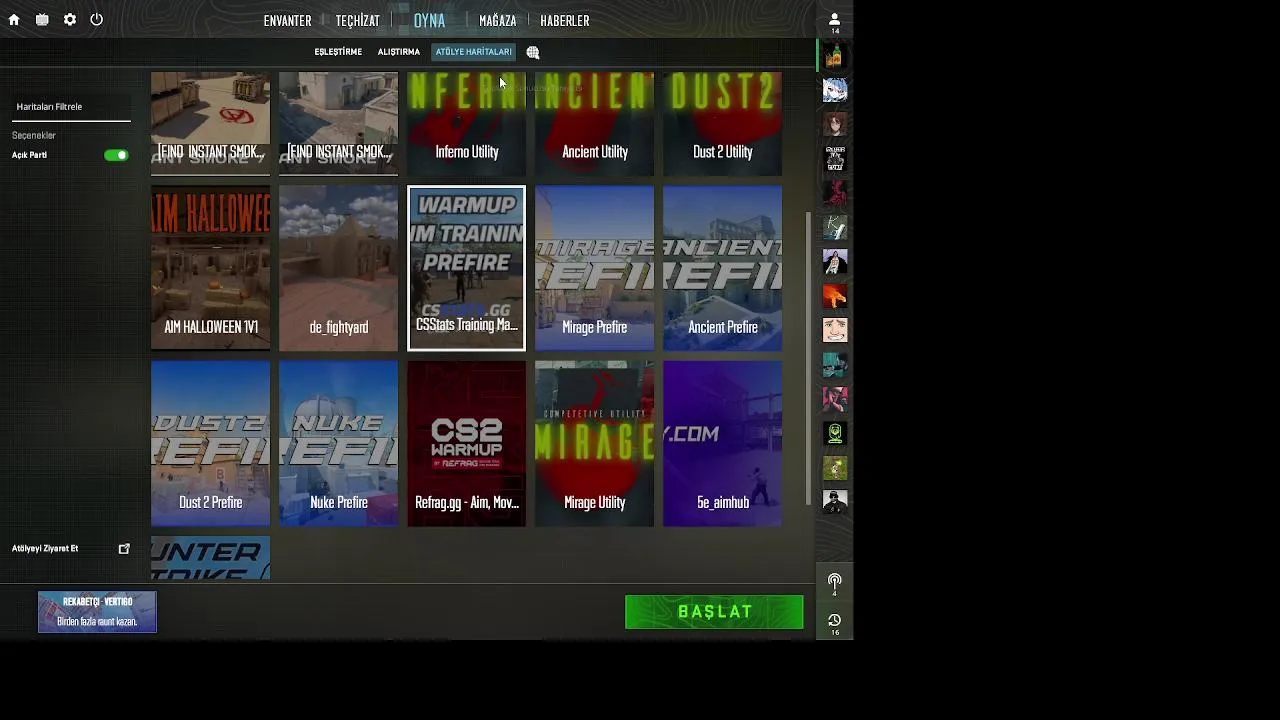Select the Refrag.gg Aim warmup map
The width and height of the screenshot is (1280, 720).
coord(466,443)
